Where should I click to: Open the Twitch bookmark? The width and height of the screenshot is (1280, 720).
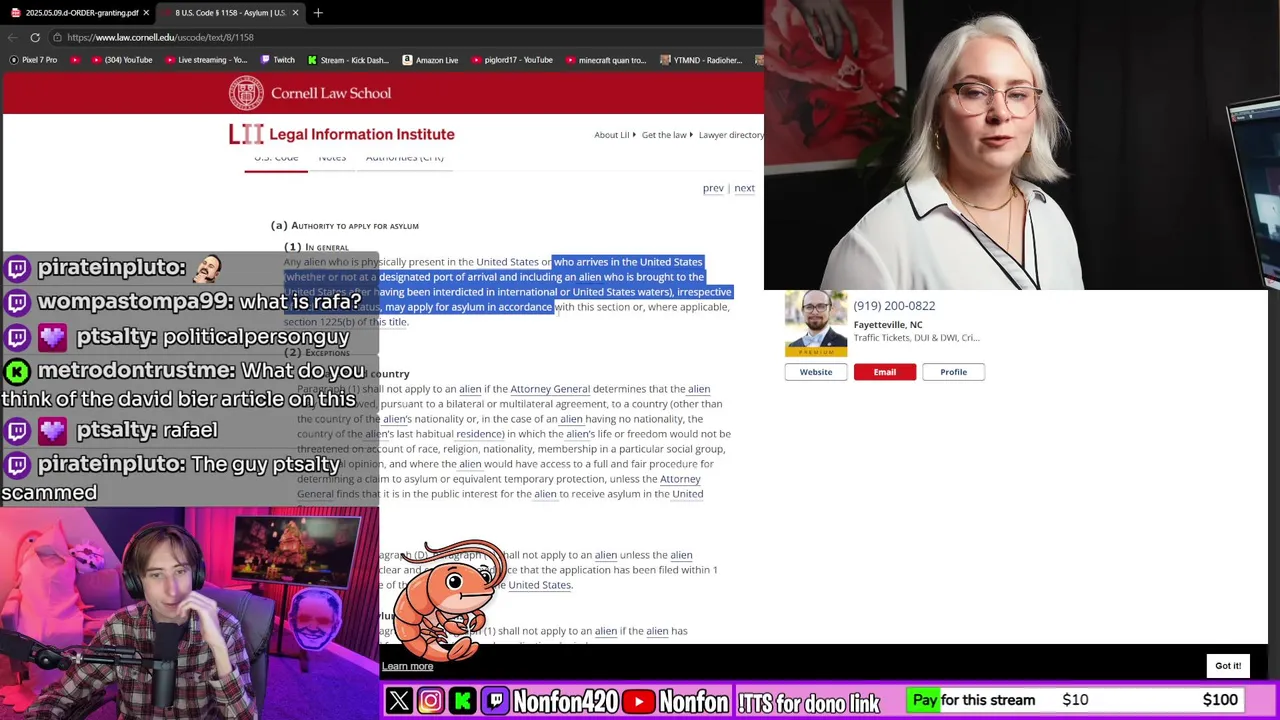pyautogui.click(x=277, y=60)
